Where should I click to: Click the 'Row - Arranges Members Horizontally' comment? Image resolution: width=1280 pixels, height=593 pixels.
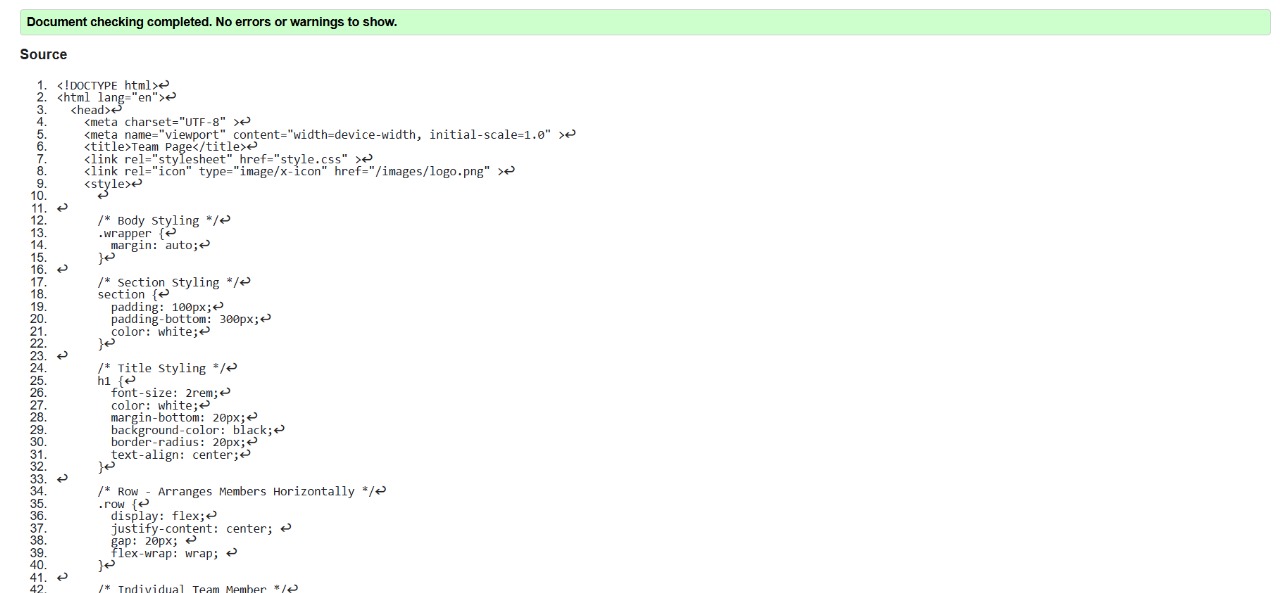tap(235, 491)
